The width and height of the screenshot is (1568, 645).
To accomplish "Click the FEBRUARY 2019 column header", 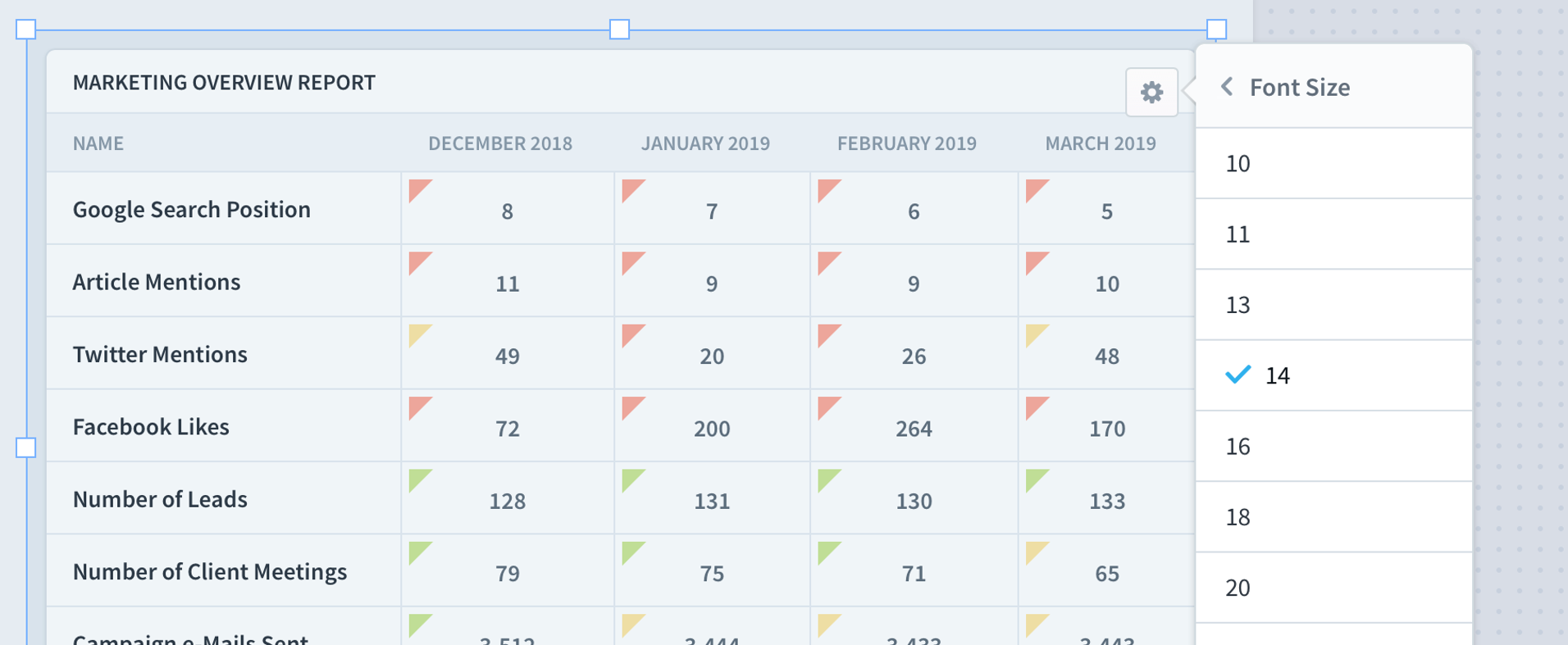I will pyautogui.click(x=907, y=143).
